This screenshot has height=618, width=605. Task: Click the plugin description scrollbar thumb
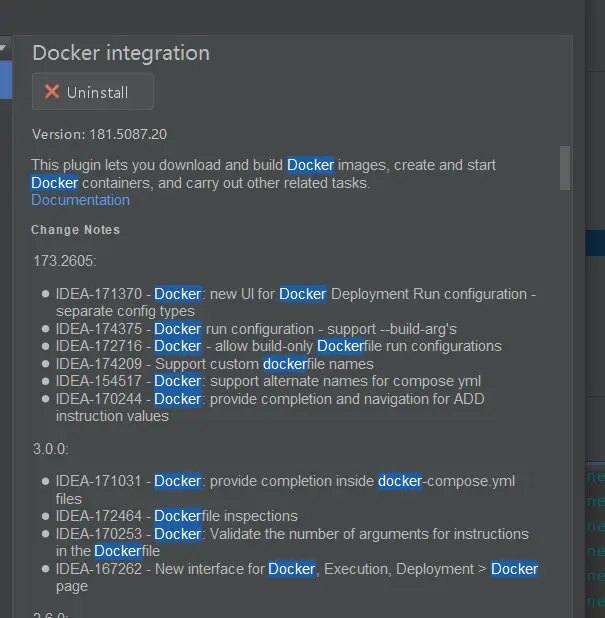[565, 168]
